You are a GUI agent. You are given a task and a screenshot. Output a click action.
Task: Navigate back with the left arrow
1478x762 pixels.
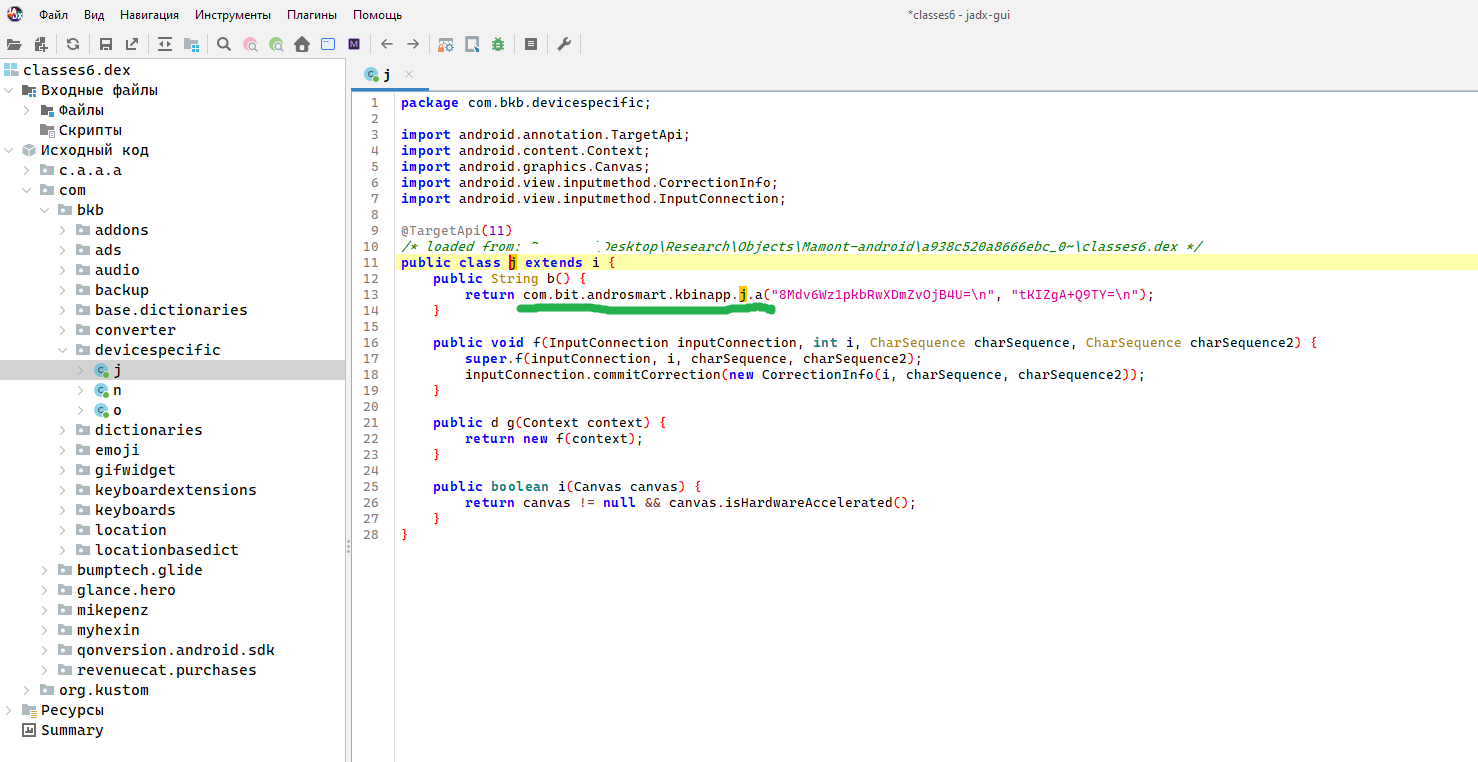click(387, 44)
